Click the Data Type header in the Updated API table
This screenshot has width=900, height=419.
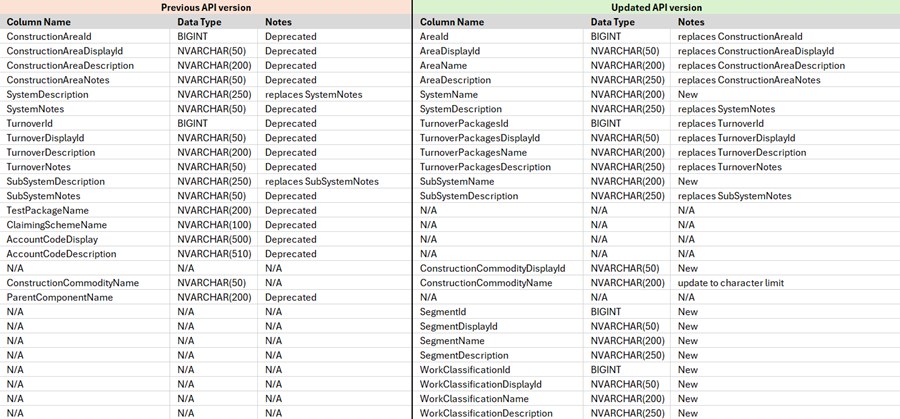pyautogui.click(x=612, y=22)
